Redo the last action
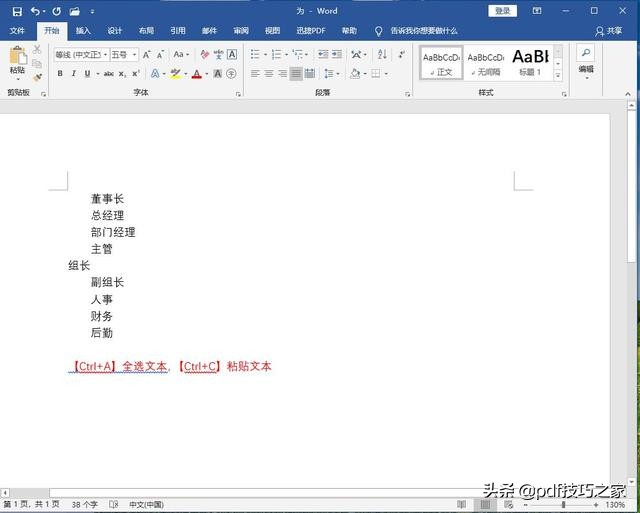Viewport: 640px width, 513px height. coord(56,11)
